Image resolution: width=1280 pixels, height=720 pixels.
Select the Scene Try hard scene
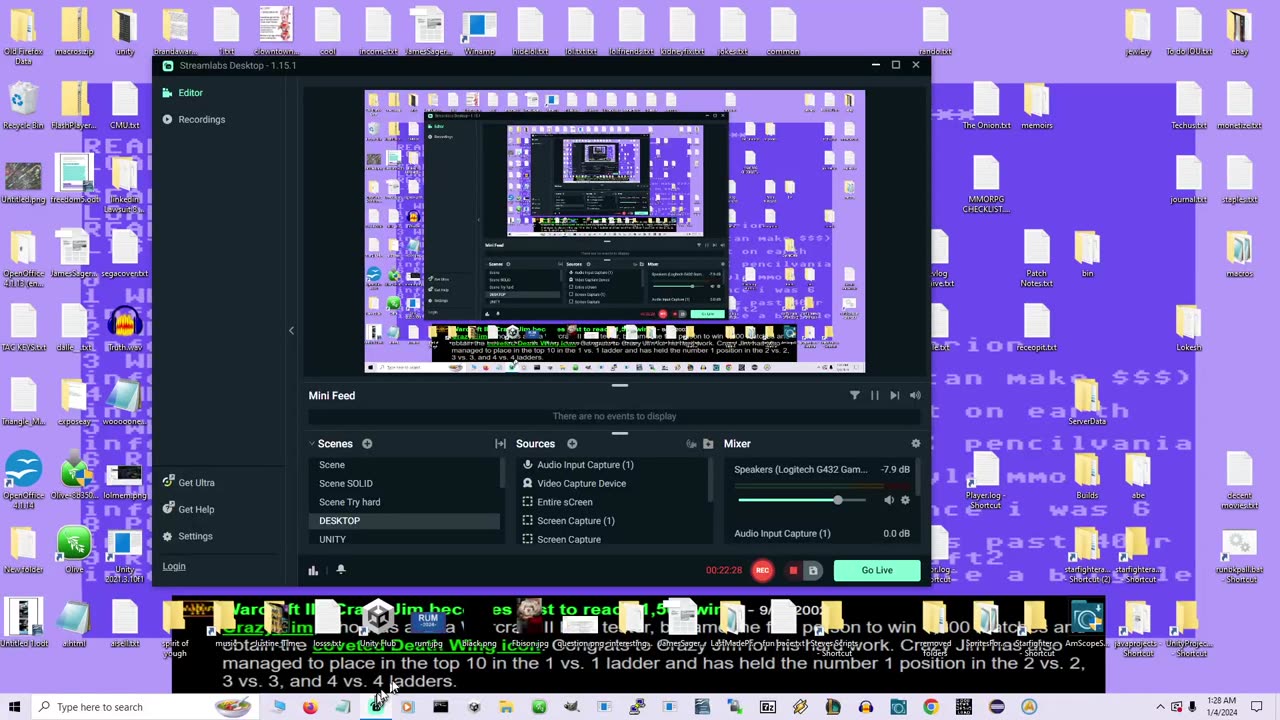coord(404,502)
